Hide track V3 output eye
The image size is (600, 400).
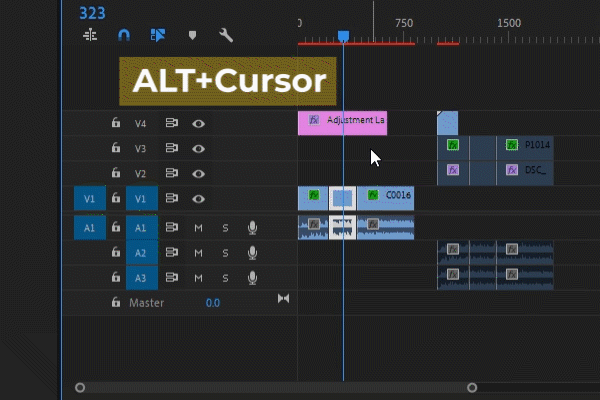[x=198, y=149]
